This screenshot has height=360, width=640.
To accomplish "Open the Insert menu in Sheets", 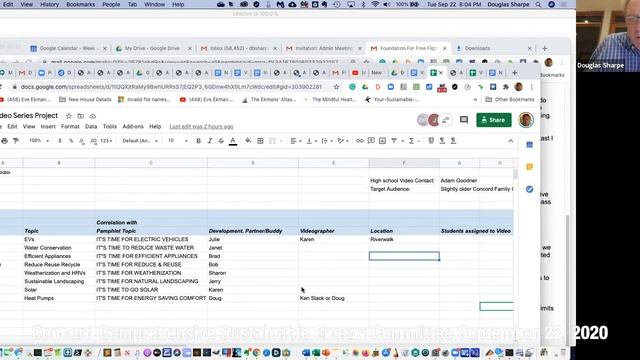I will point(48,127).
